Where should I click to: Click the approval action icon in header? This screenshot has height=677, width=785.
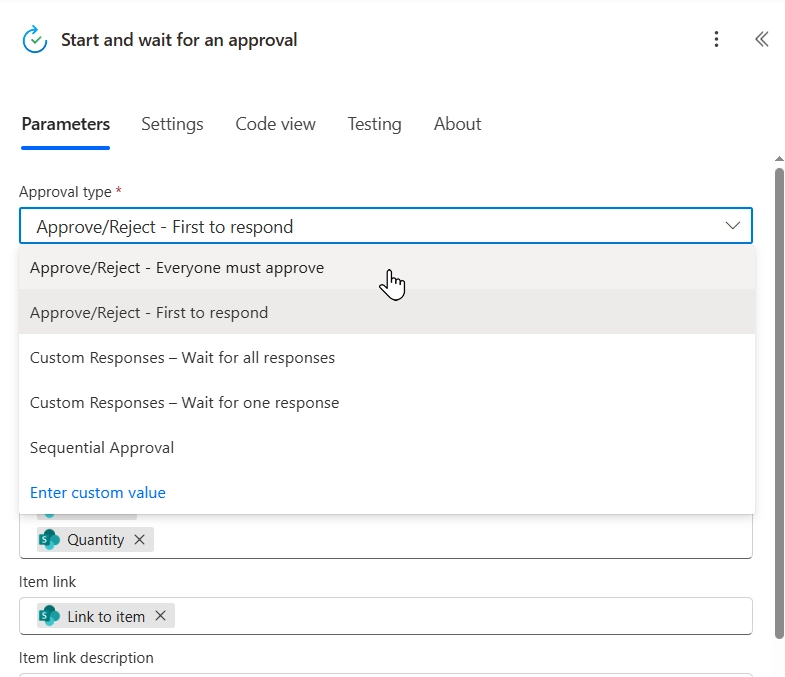coord(35,40)
